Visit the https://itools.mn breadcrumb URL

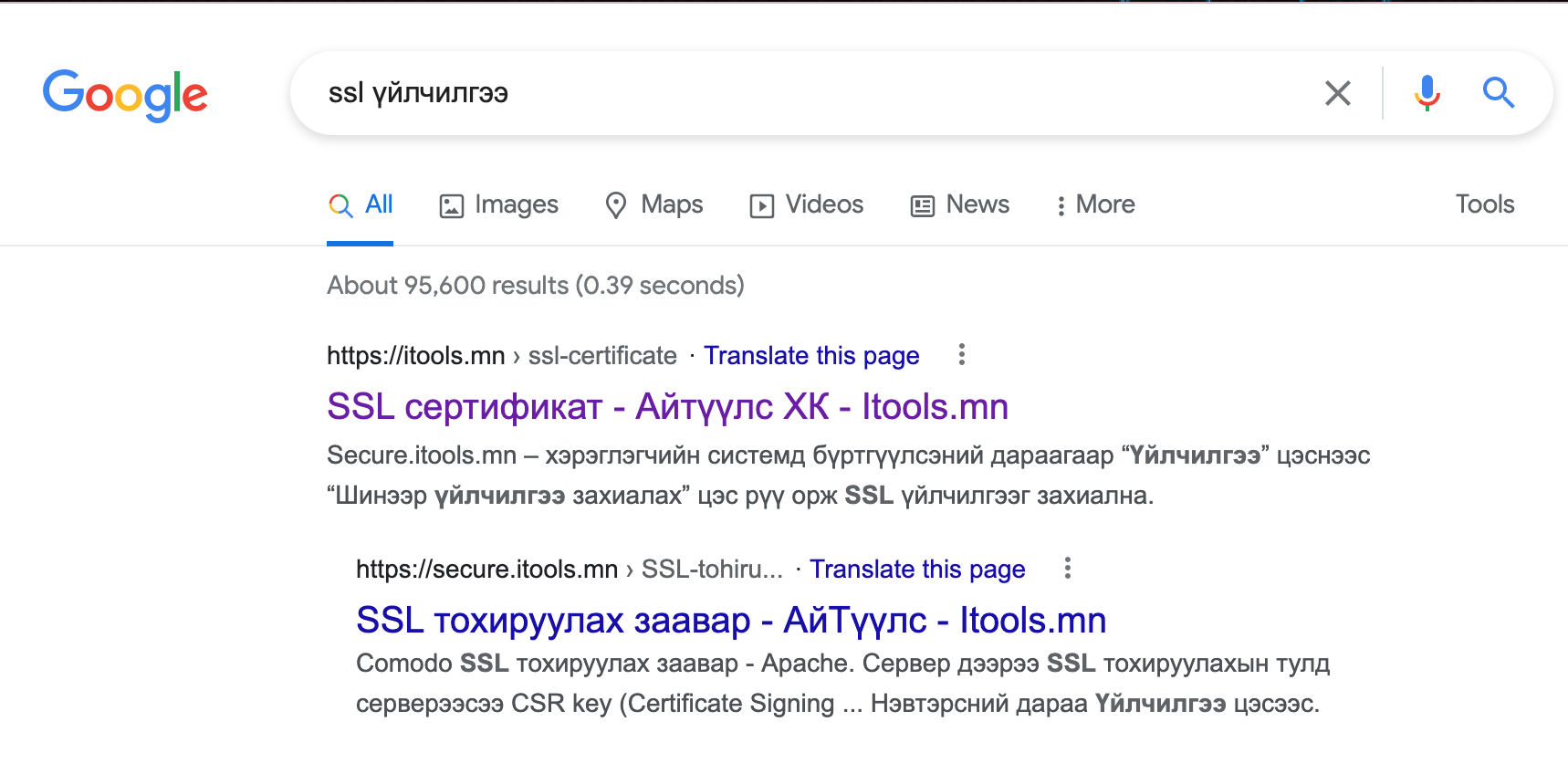click(x=415, y=355)
